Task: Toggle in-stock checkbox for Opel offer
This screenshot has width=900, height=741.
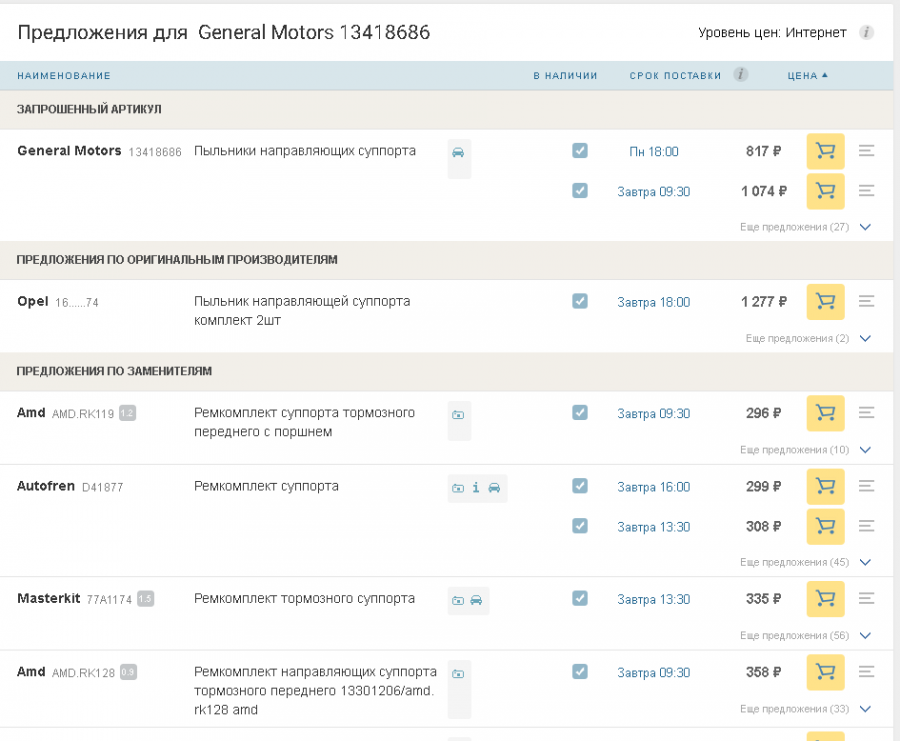Action: (580, 301)
